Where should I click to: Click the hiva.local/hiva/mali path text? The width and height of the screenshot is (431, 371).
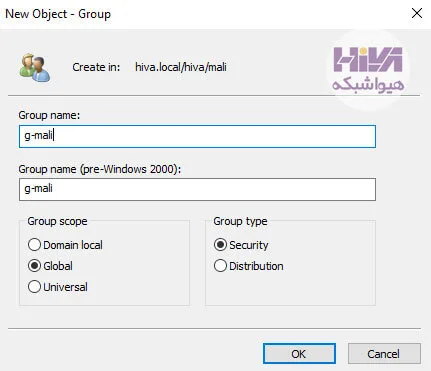tap(181, 67)
